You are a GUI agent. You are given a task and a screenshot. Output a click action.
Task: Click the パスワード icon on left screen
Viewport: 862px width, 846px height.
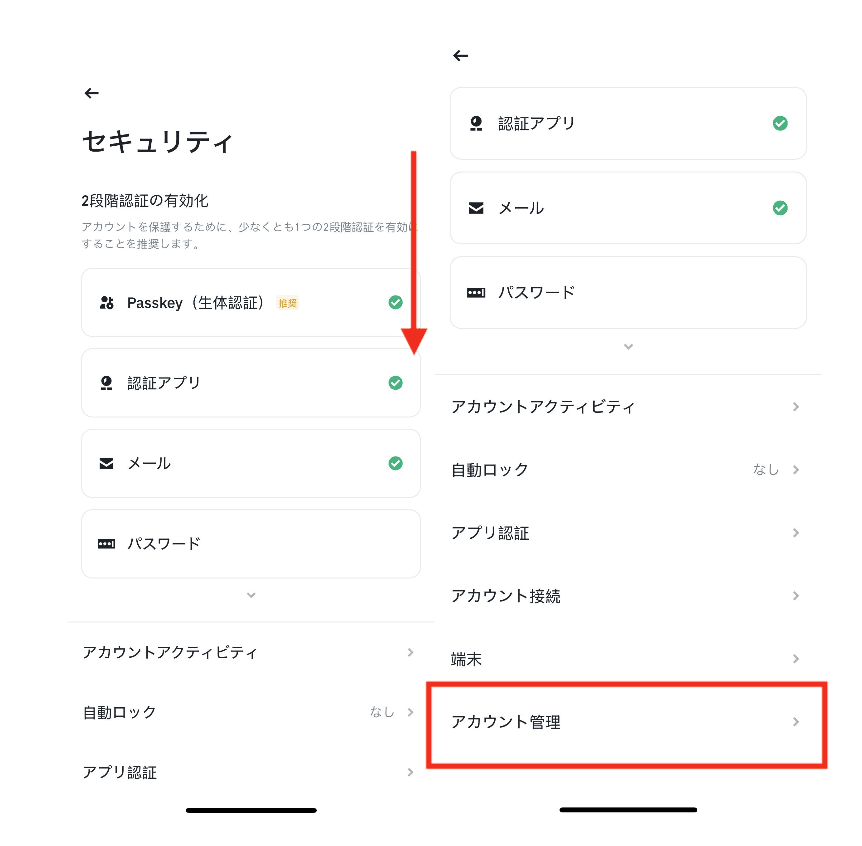coord(106,544)
